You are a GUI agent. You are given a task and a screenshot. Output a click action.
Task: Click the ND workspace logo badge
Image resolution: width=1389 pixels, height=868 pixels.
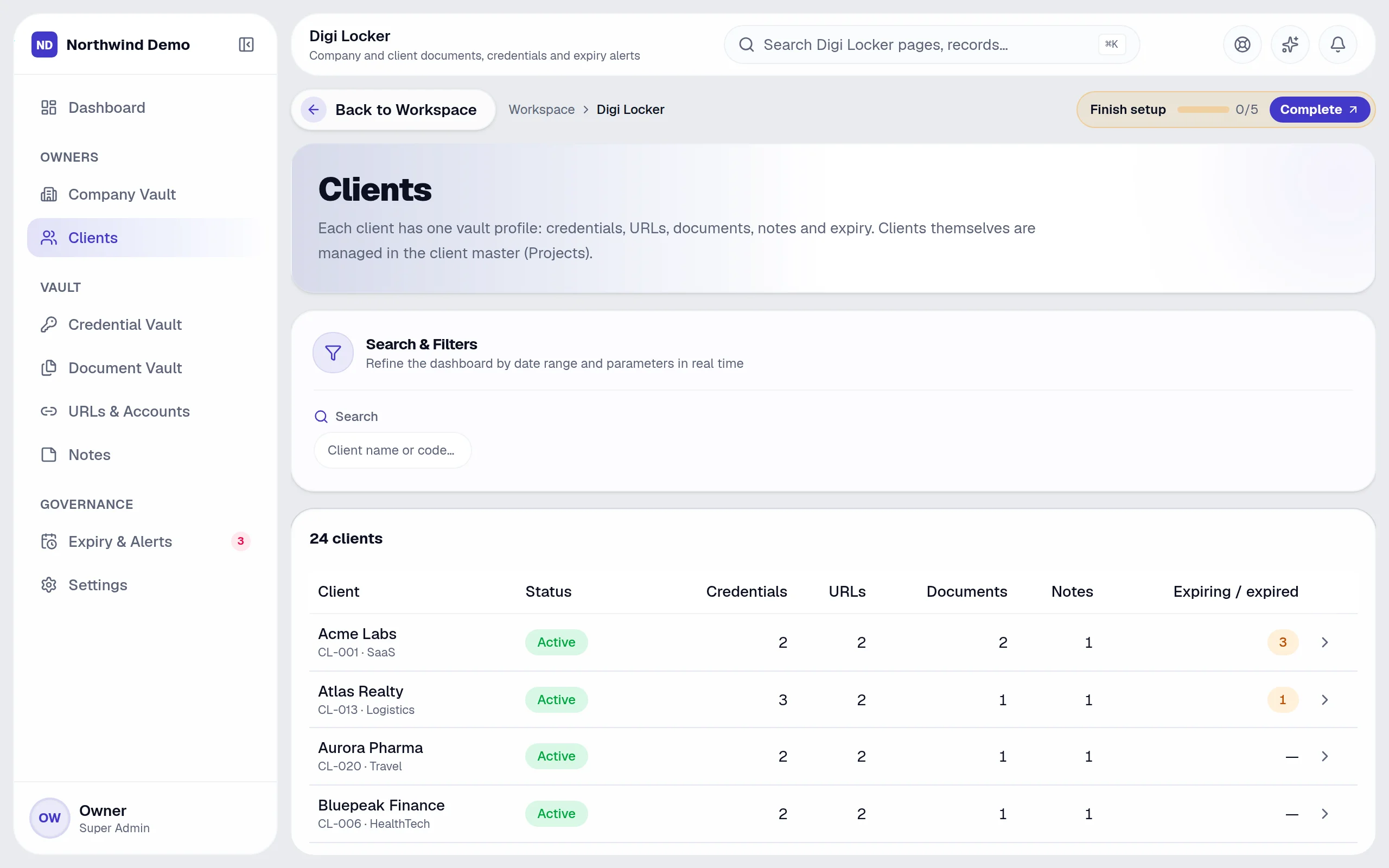(x=44, y=44)
